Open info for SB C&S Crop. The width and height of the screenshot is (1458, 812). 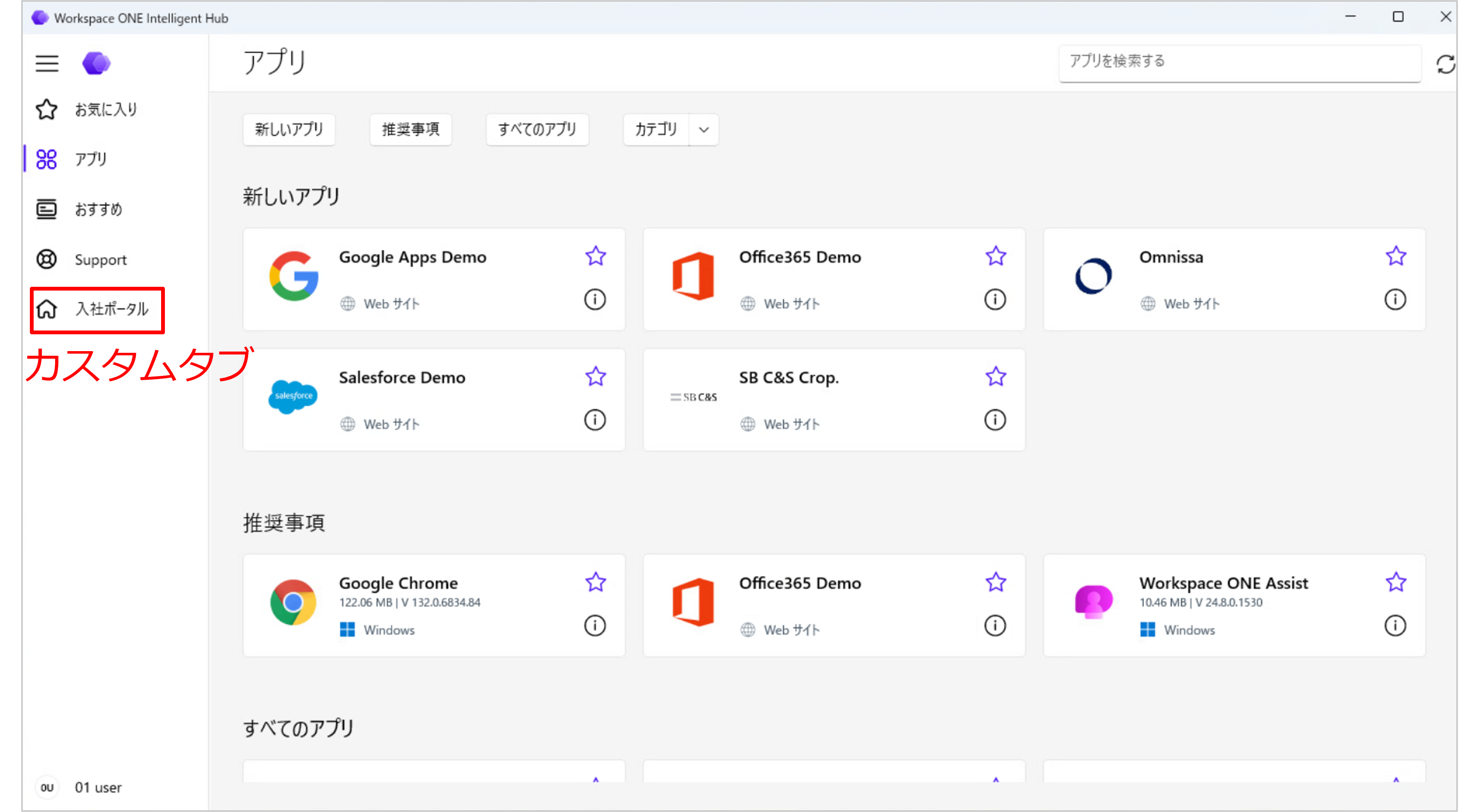coord(995,420)
